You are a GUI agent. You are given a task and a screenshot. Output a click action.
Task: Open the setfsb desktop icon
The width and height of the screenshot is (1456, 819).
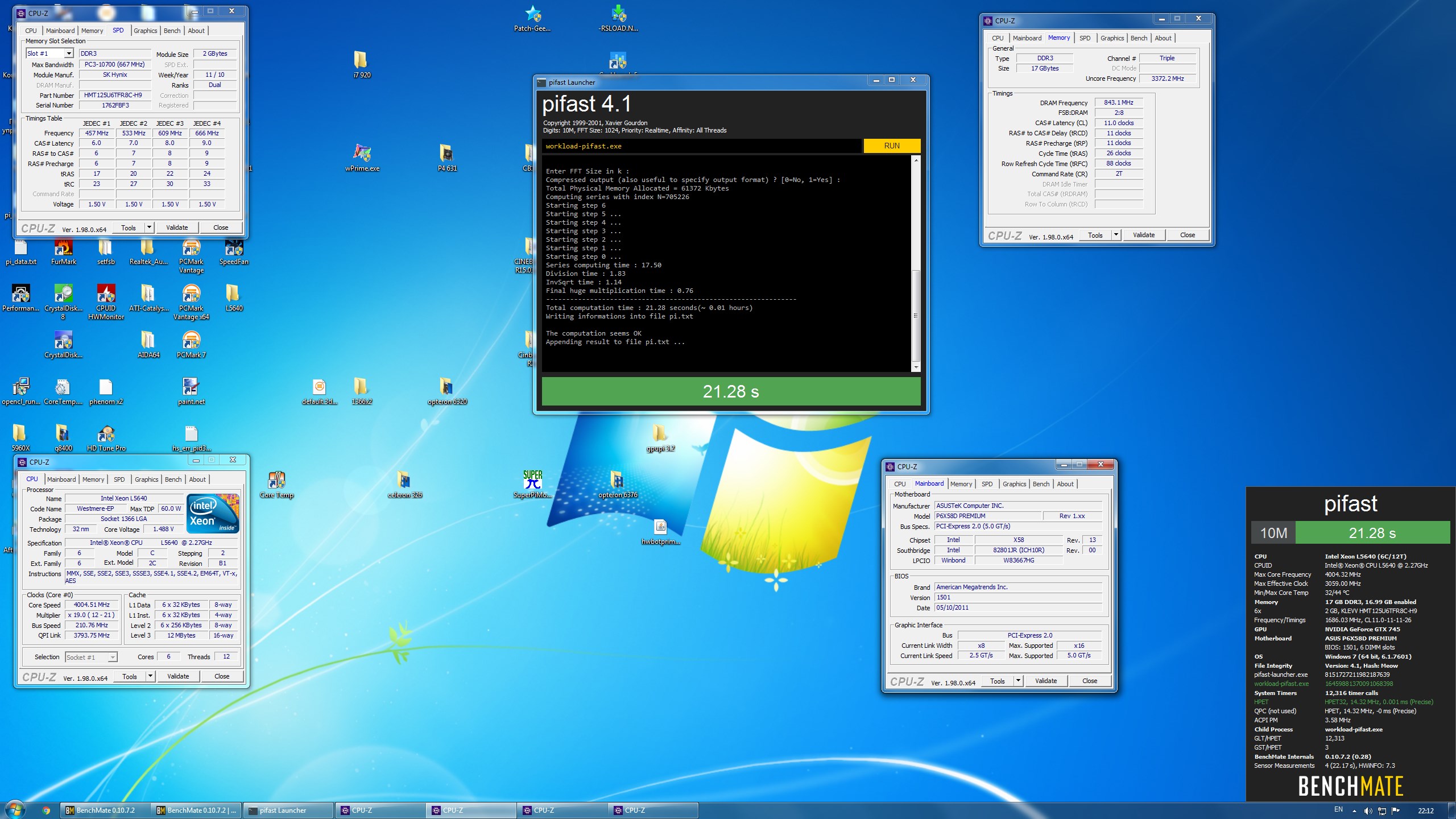click(106, 252)
